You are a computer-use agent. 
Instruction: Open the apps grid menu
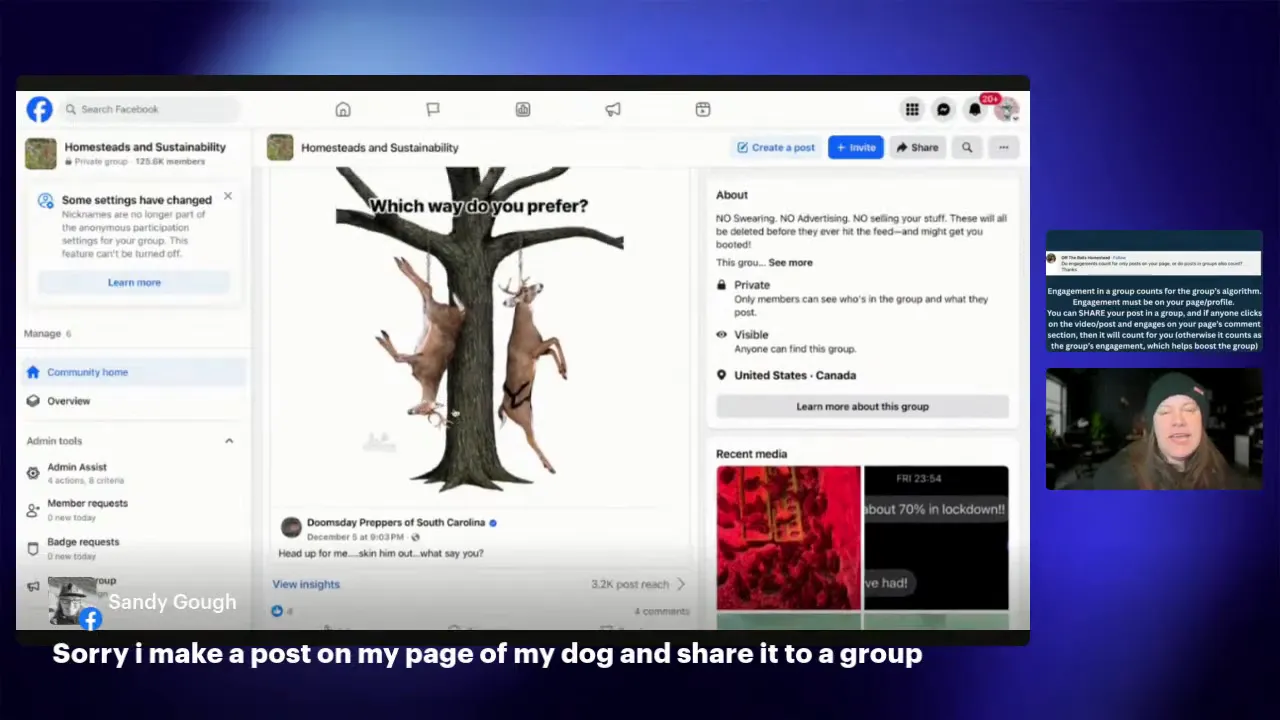click(912, 109)
